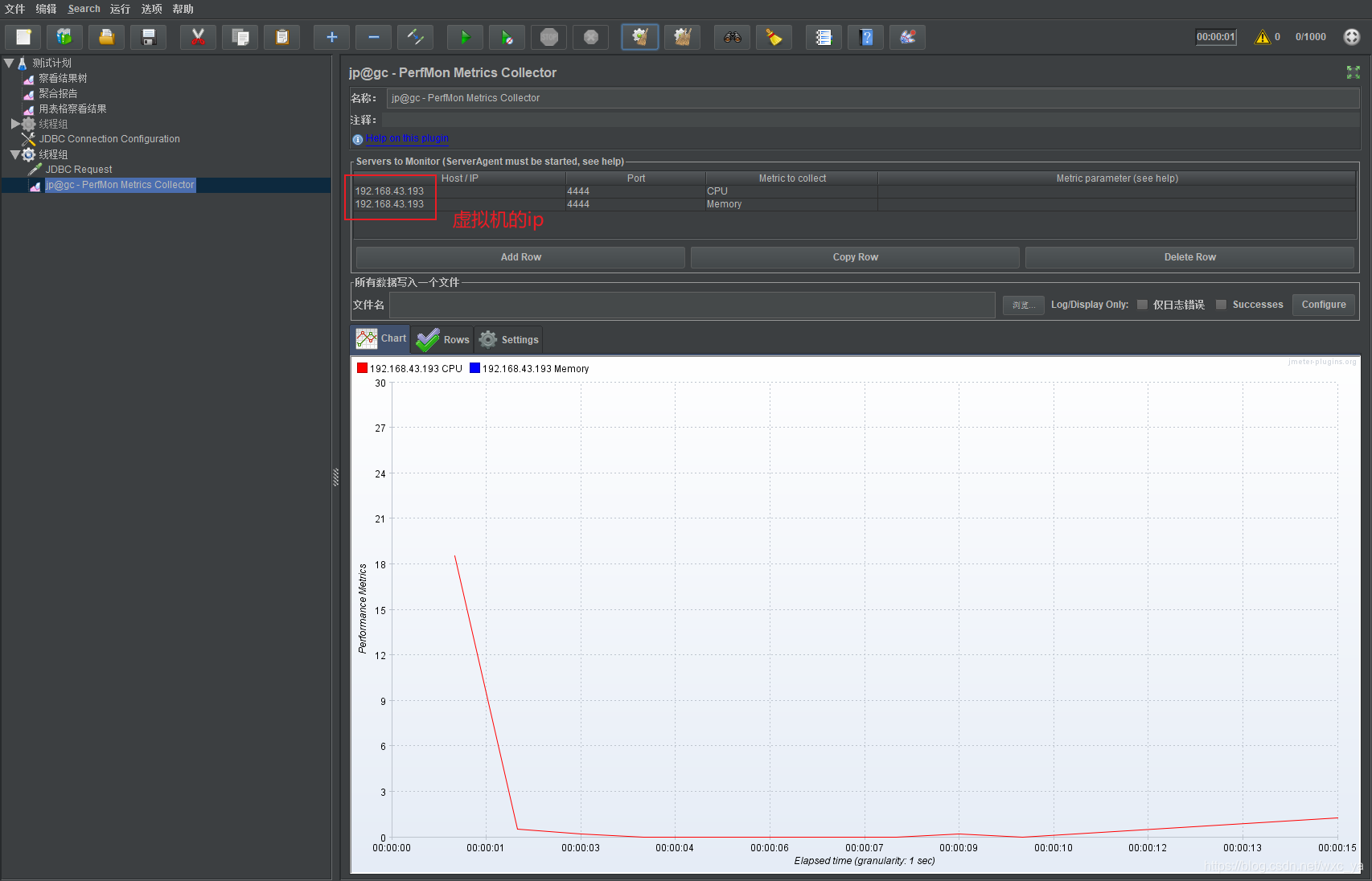Open the 选项 menu
Viewport: 1372px width, 881px height.
(151, 9)
